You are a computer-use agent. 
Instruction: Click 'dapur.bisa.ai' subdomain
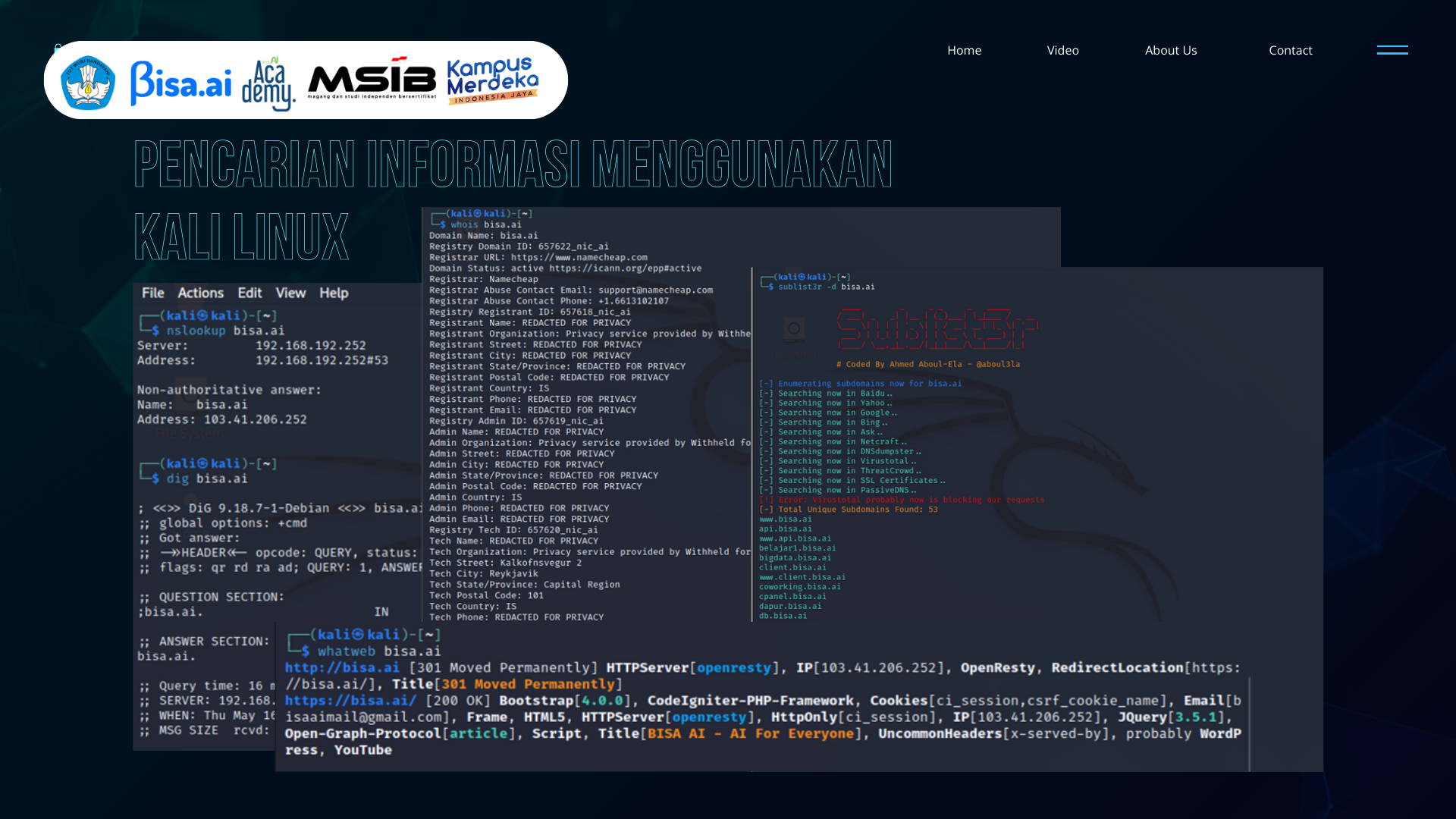click(790, 606)
